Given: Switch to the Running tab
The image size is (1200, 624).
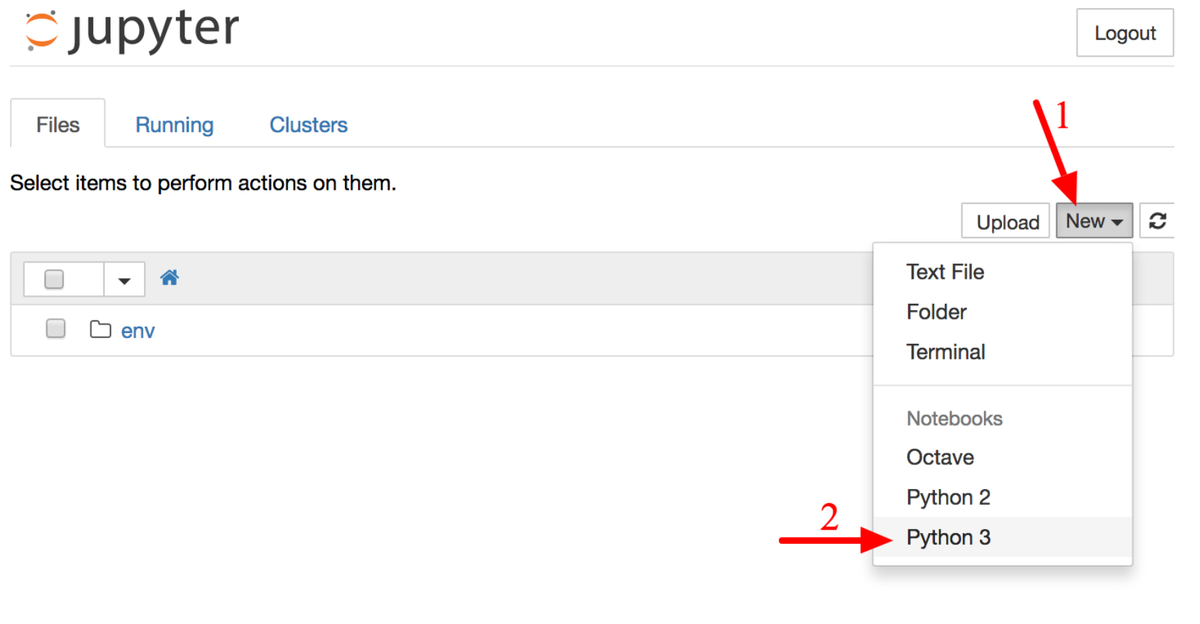Looking at the screenshot, I should click(174, 124).
